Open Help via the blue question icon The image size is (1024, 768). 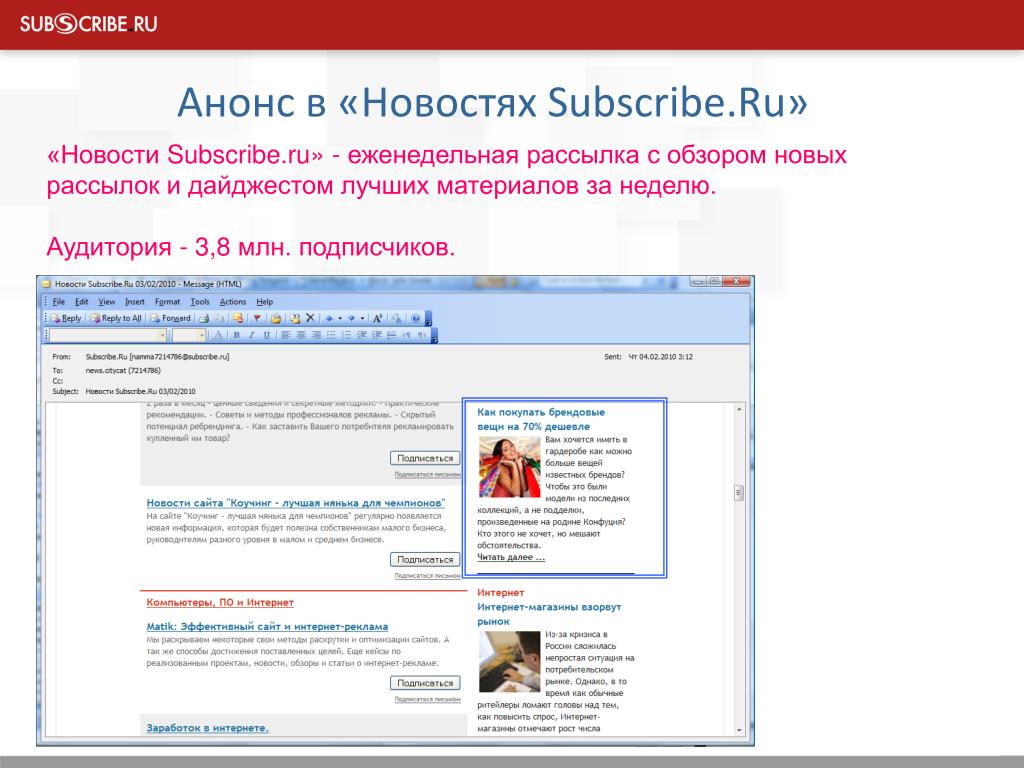click(415, 318)
